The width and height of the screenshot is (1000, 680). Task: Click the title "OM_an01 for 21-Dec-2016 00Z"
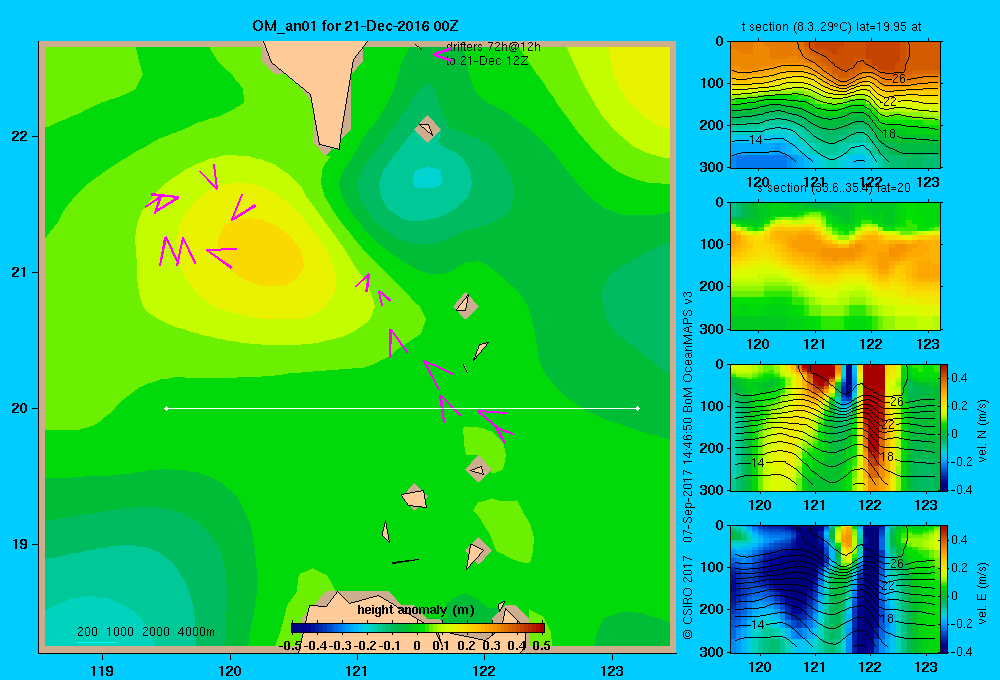coord(355,26)
